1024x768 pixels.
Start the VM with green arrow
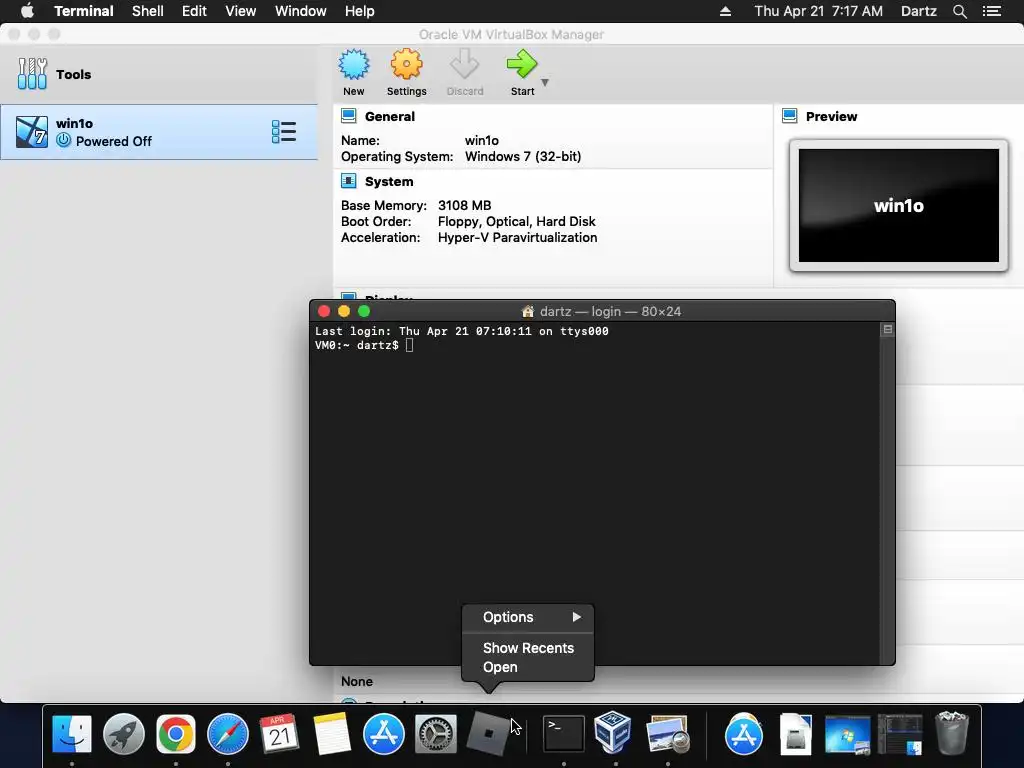point(521,65)
